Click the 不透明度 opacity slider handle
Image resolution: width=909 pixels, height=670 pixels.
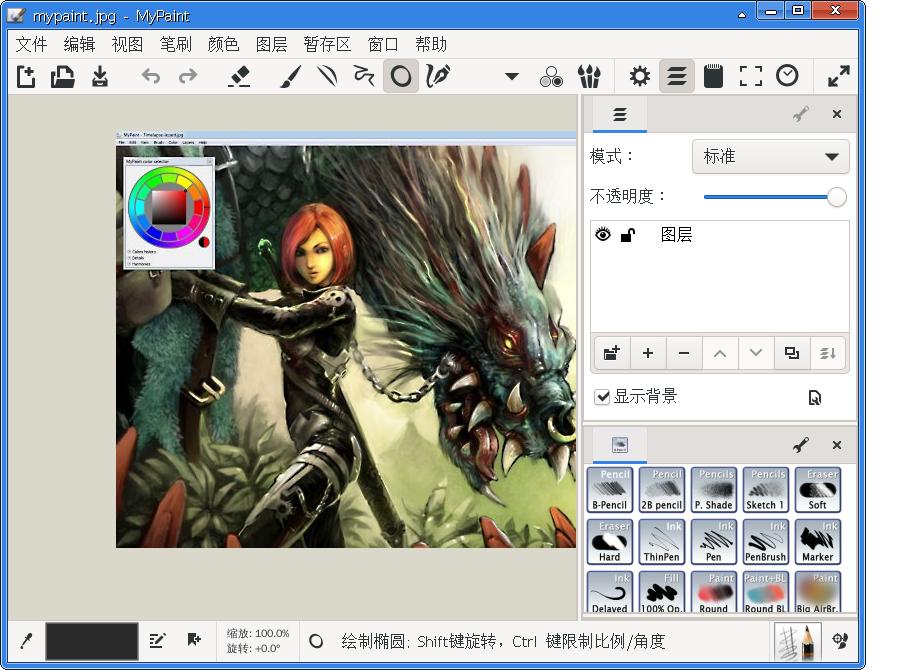(x=836, y=197)
